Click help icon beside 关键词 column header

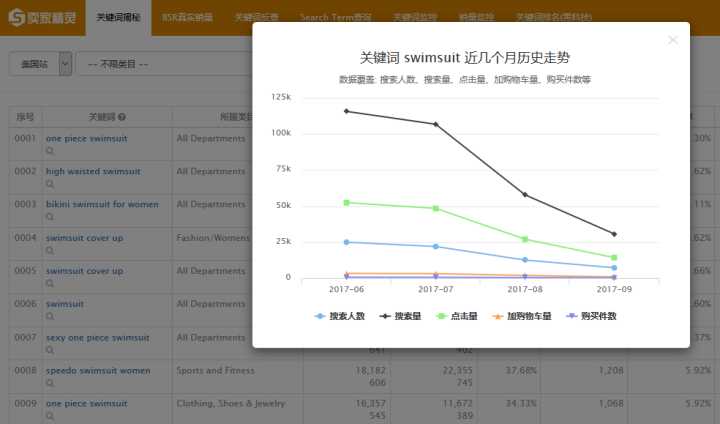(x=122, y=117)
